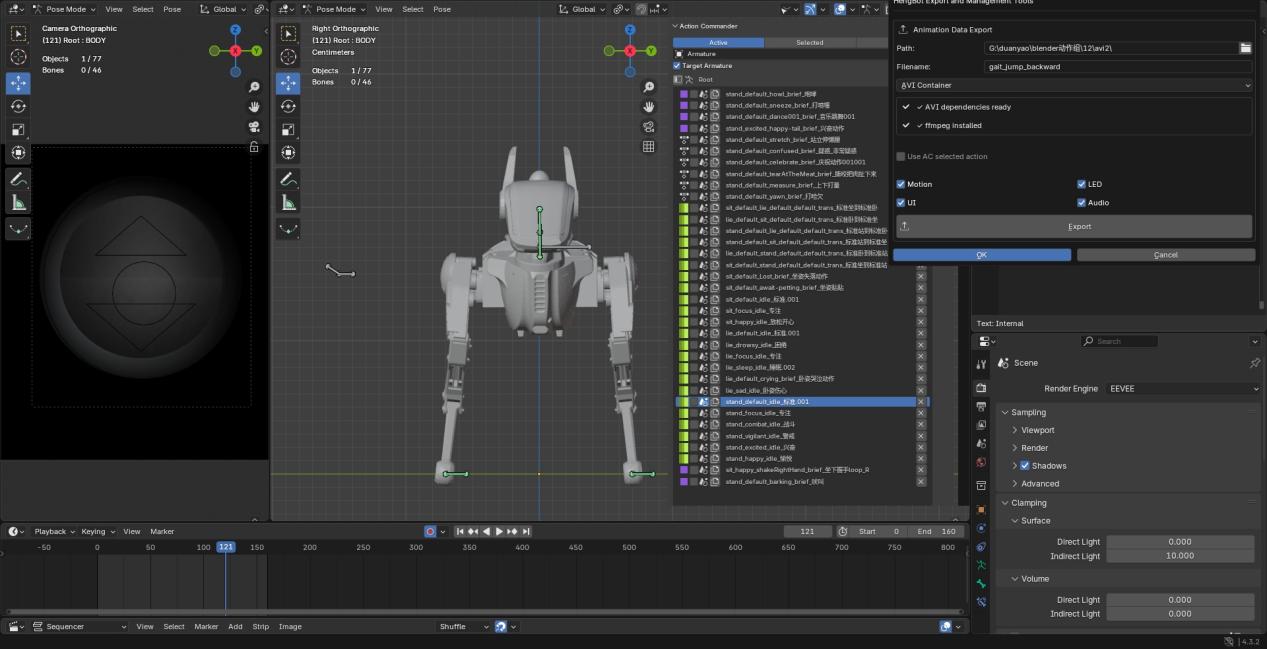
Task: Select the Move tool in Right Orthographic viewport
Action: pos(288,83)
